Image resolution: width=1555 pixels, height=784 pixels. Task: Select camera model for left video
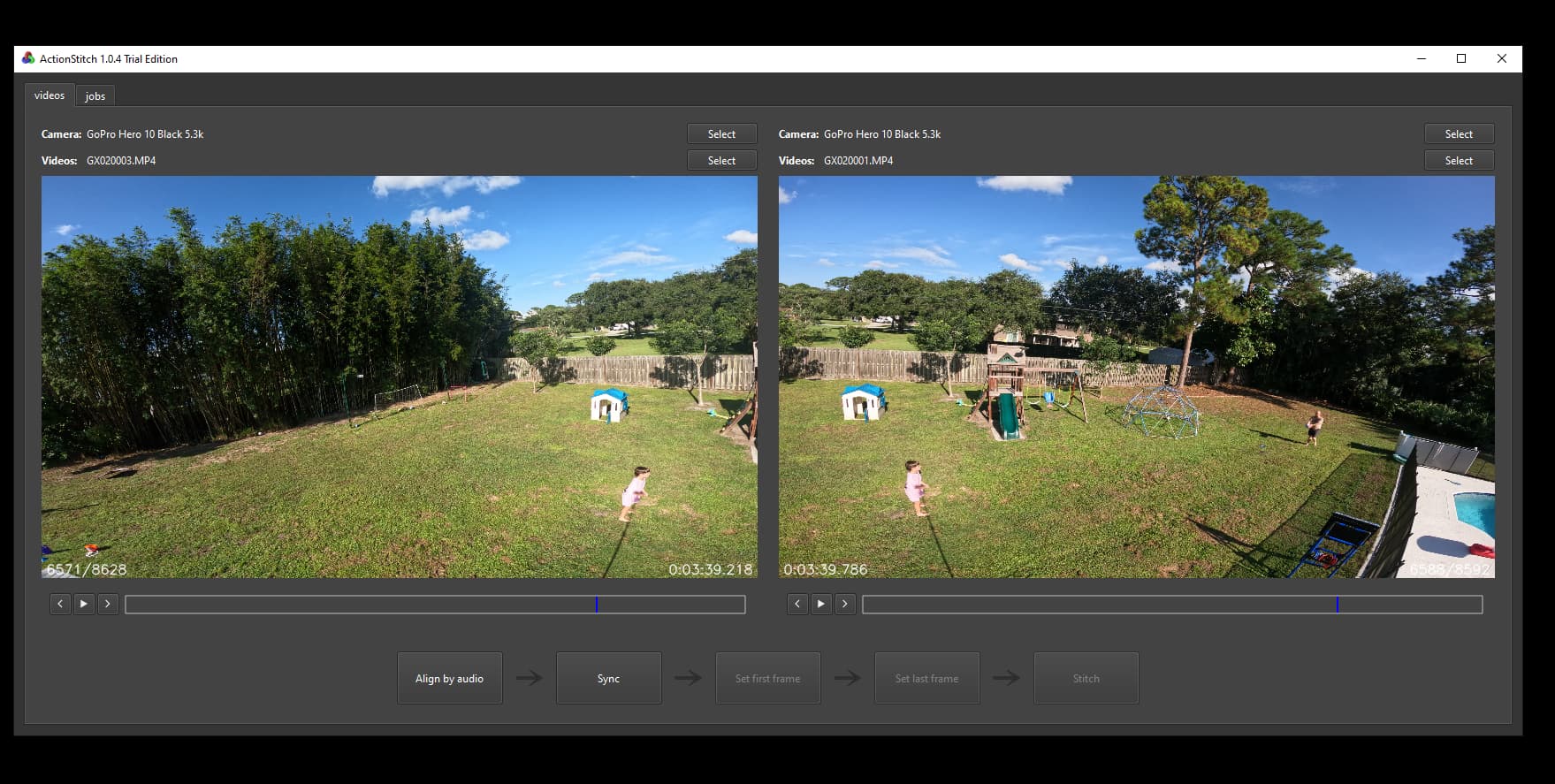coord(721,133)
